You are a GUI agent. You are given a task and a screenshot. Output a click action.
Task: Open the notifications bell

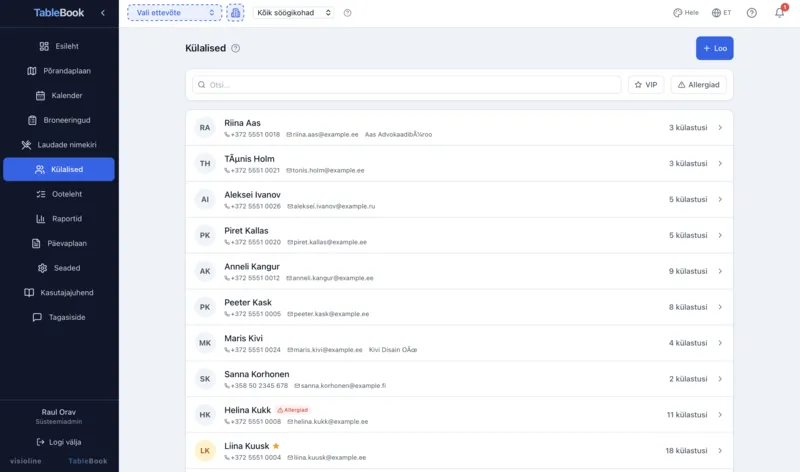779,13
